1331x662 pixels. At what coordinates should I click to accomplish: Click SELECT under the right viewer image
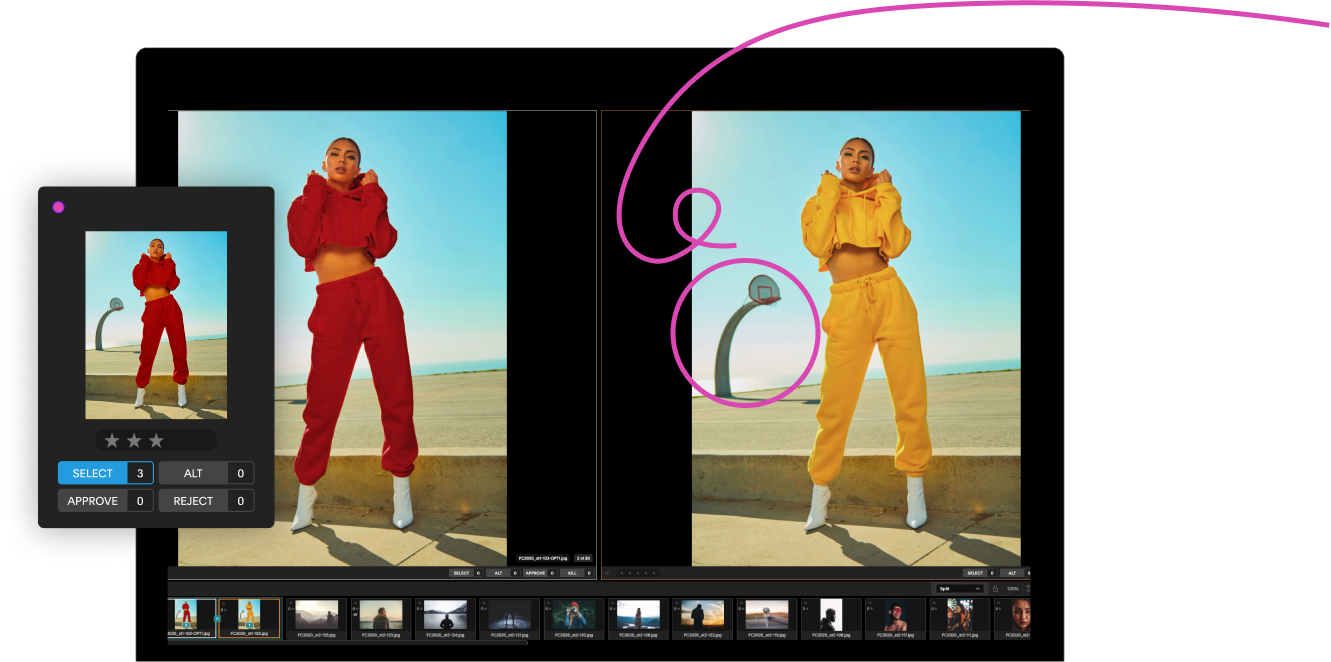975,573
